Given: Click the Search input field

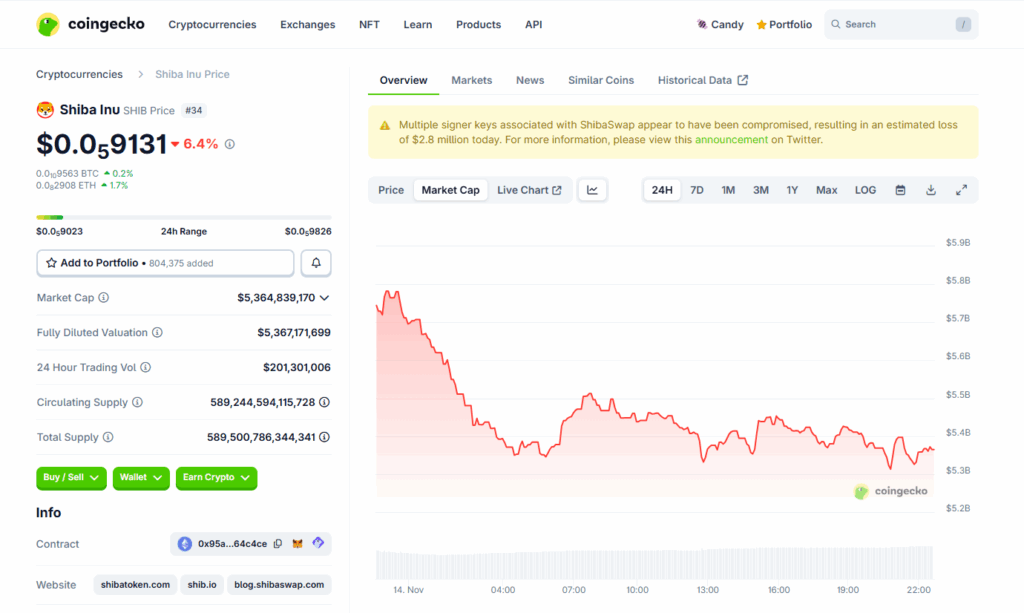Looking at the screenshot, I should 895,24.
